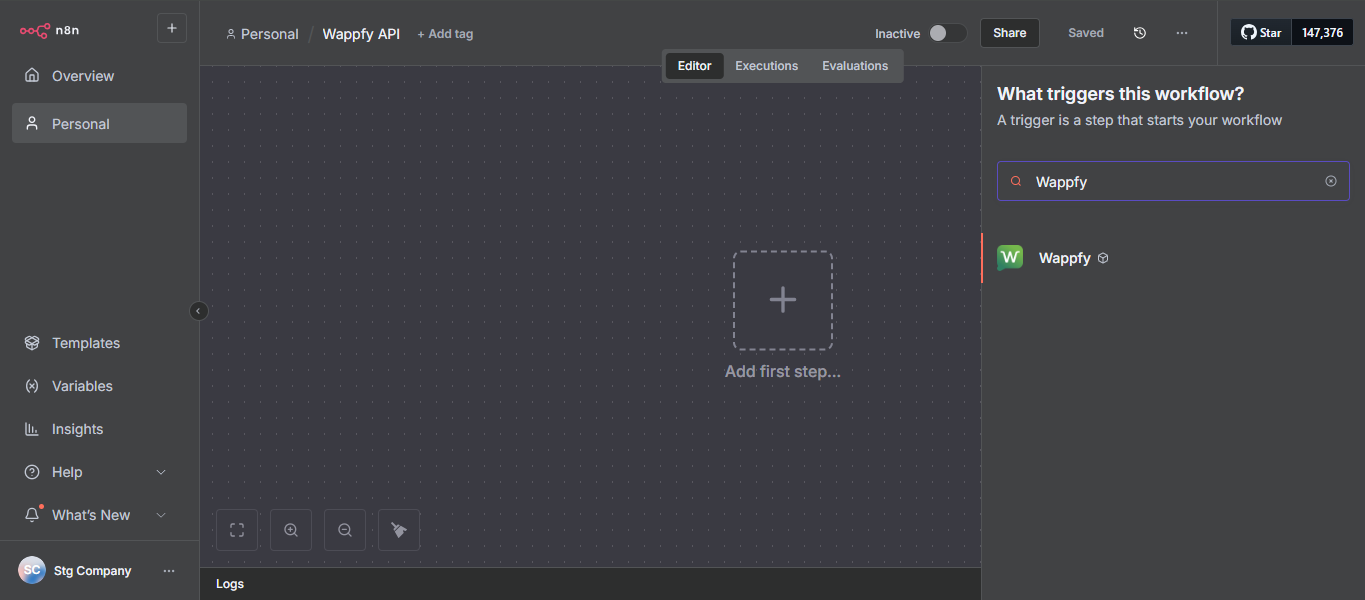Image resolution: width=1365 pixels, height=600 pixels.
Task: Click the Saved status text
Action: point(1086,33)
